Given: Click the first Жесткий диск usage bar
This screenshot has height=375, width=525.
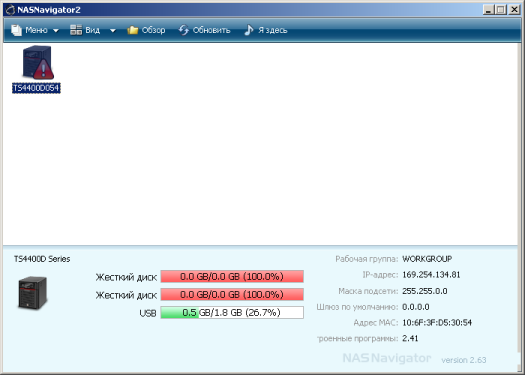Looking at the screenshot, I should point(232,277).
